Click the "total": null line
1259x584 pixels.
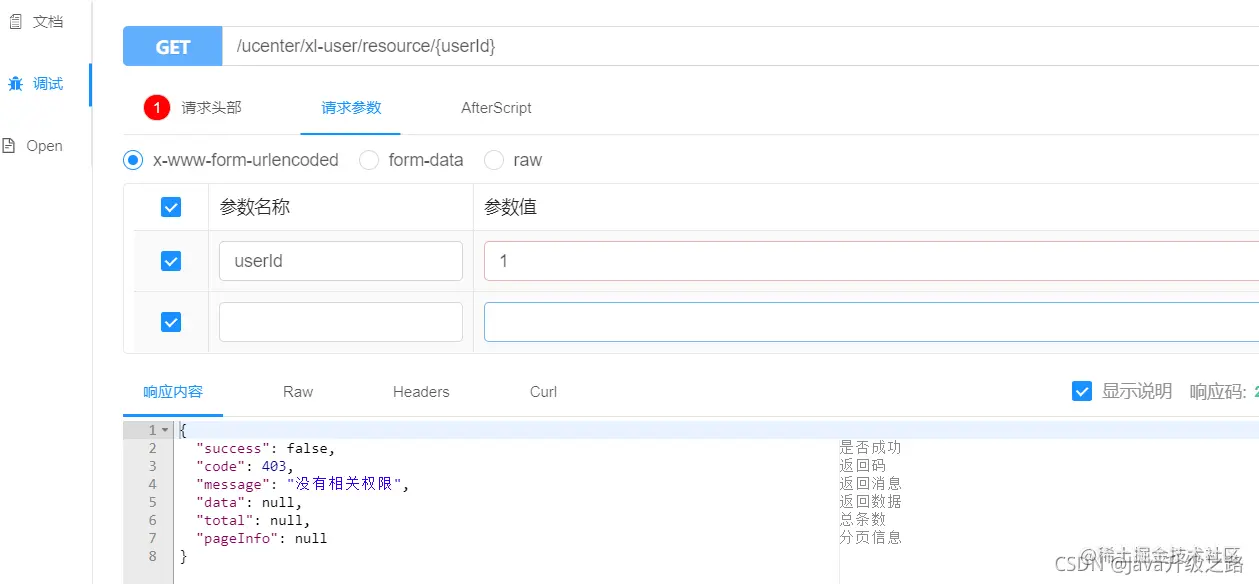253,520
